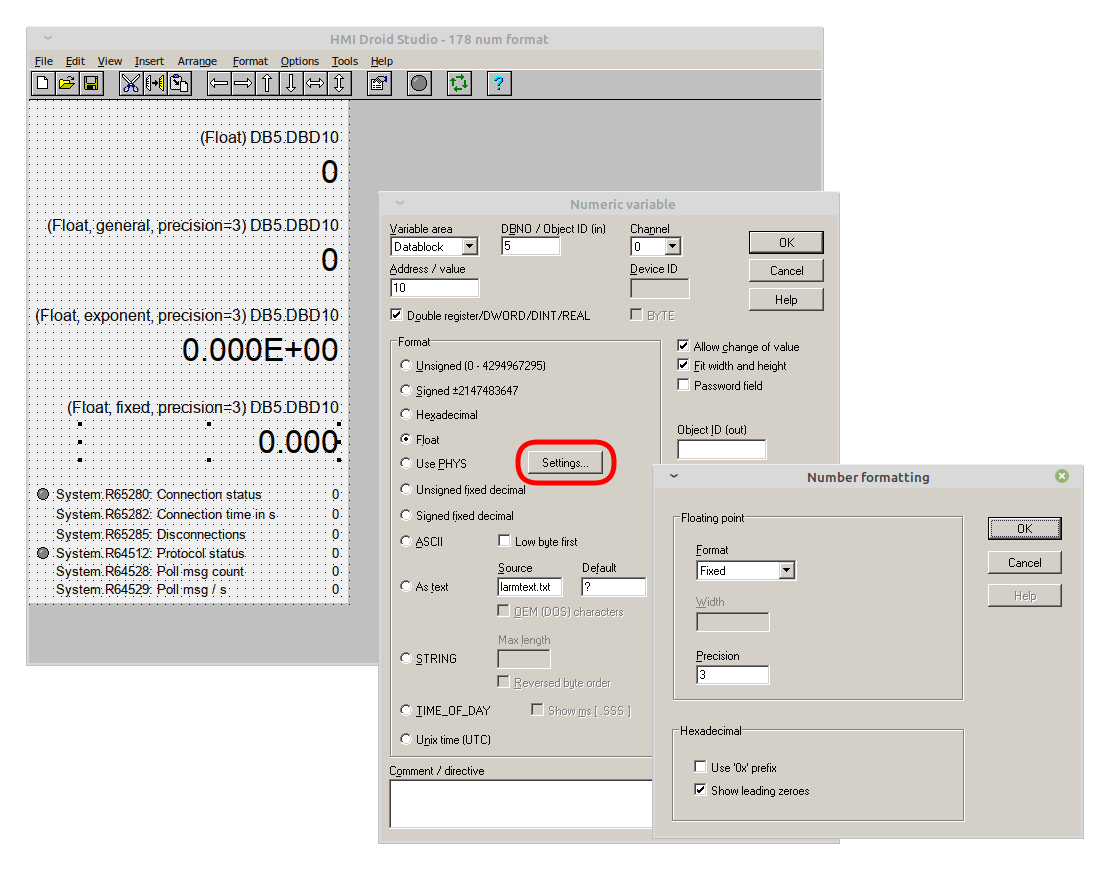
Task: Select the Signed ±2147483647 radio
Action: [406, 390]
